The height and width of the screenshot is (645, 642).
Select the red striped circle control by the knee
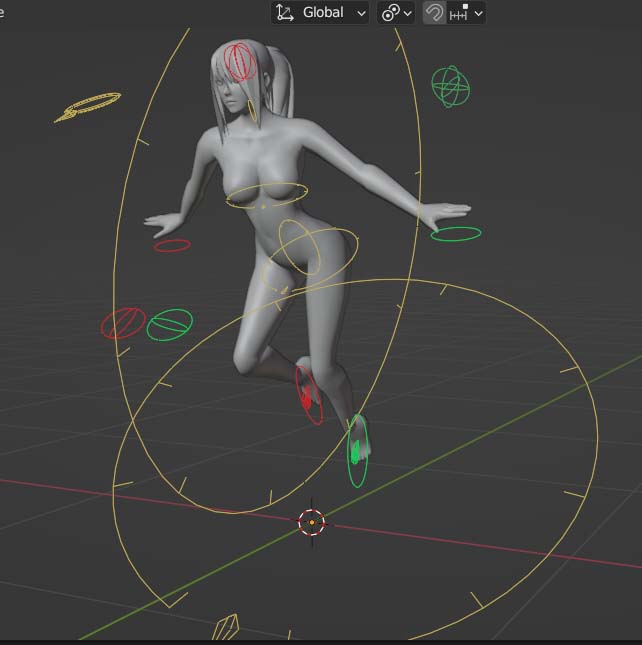[123, 323]
